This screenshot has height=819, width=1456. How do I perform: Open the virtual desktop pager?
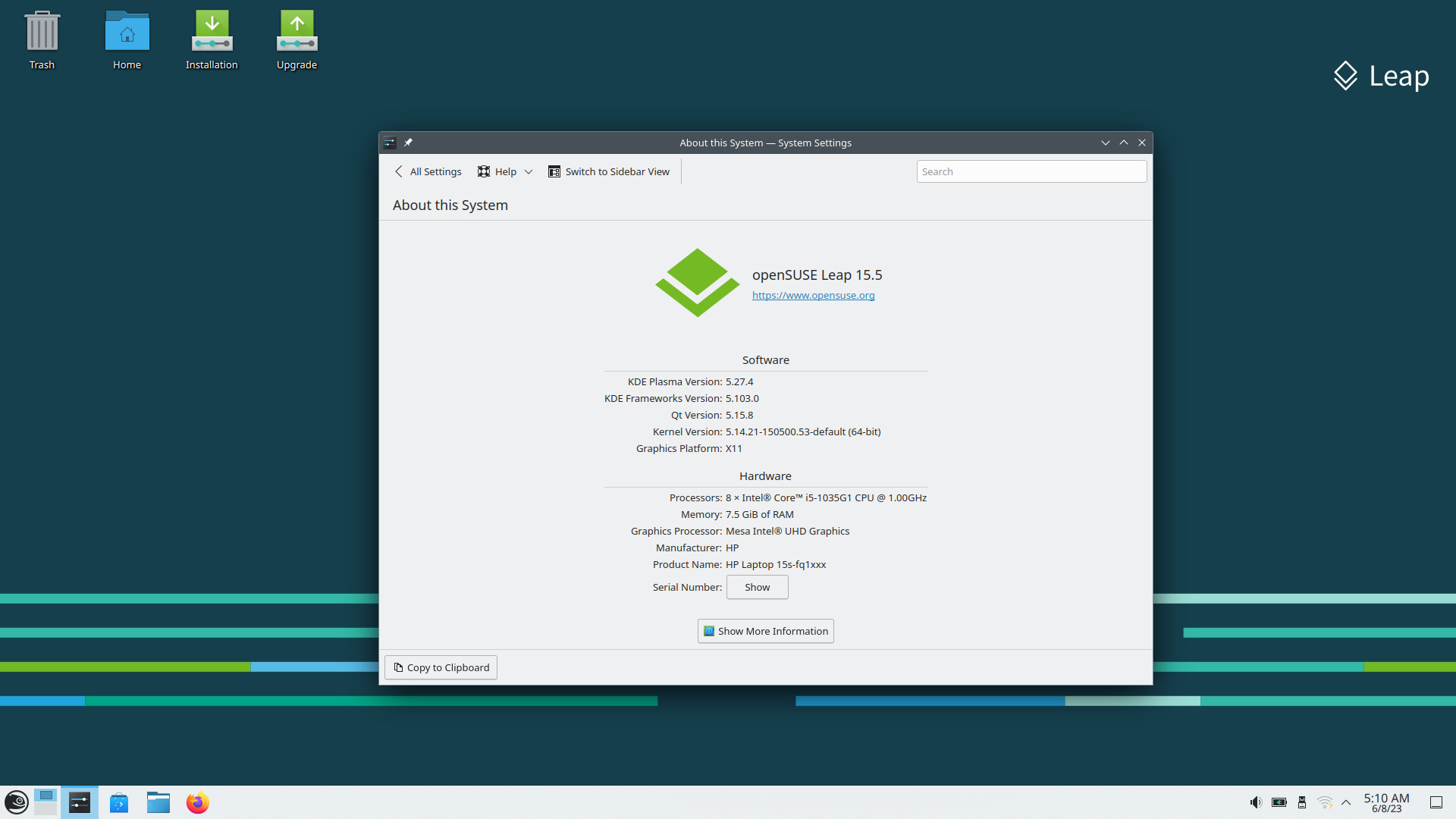[x=45, y=802]
